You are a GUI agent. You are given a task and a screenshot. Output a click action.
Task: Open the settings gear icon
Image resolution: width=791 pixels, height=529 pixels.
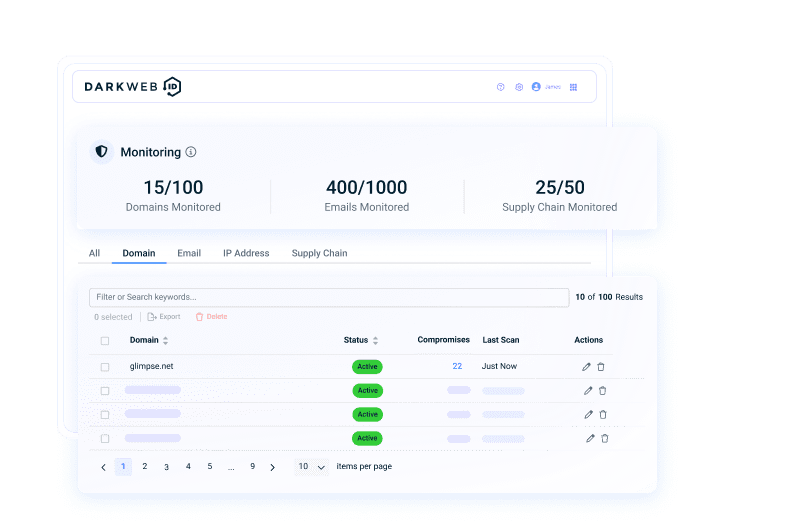pos(519,87)
